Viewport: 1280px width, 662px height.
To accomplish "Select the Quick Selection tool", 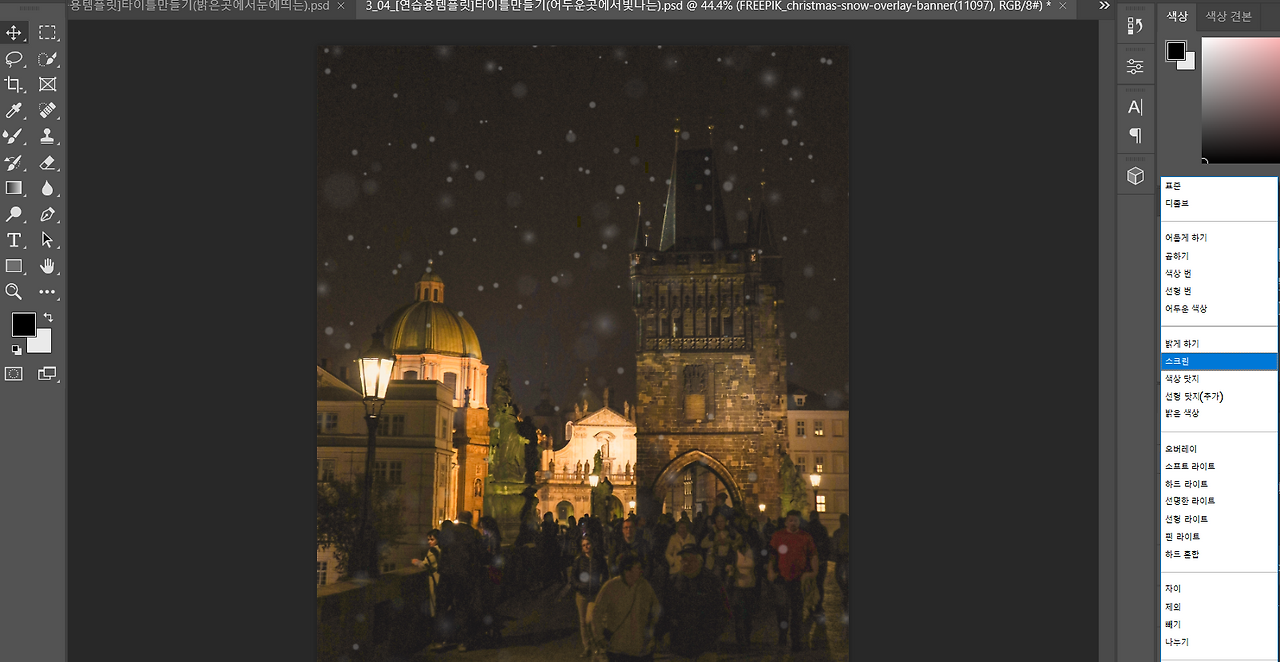I will coord(47,59).
